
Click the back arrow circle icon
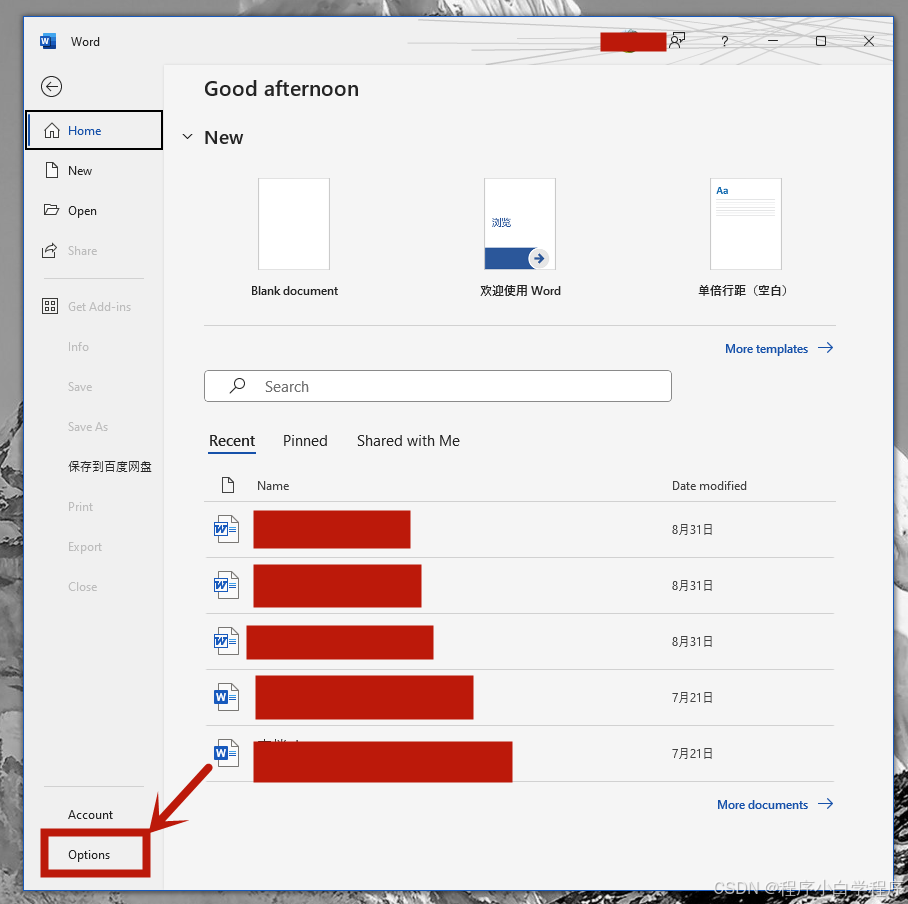51,87
